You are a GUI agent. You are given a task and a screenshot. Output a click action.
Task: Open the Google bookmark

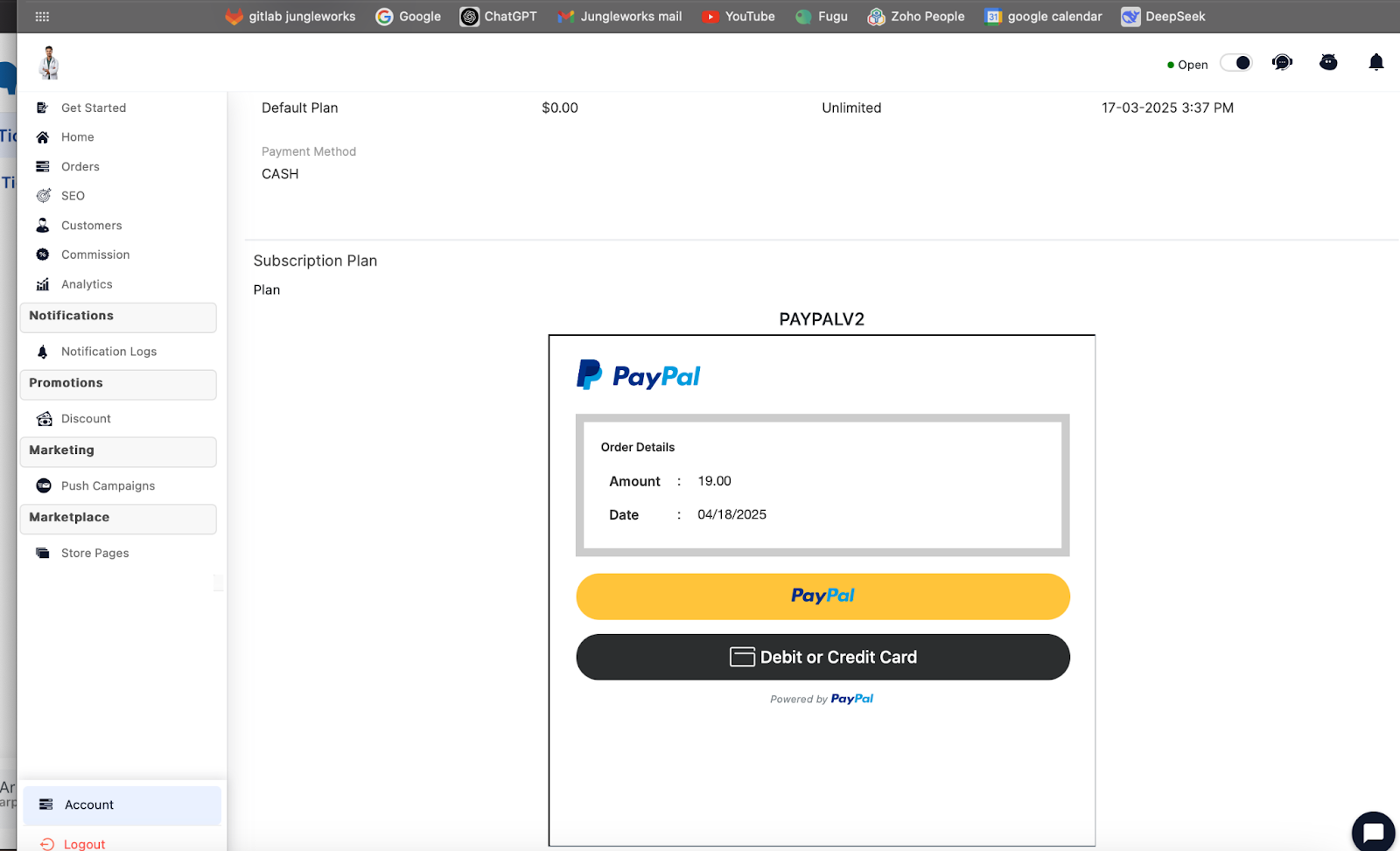coord(409,17)
